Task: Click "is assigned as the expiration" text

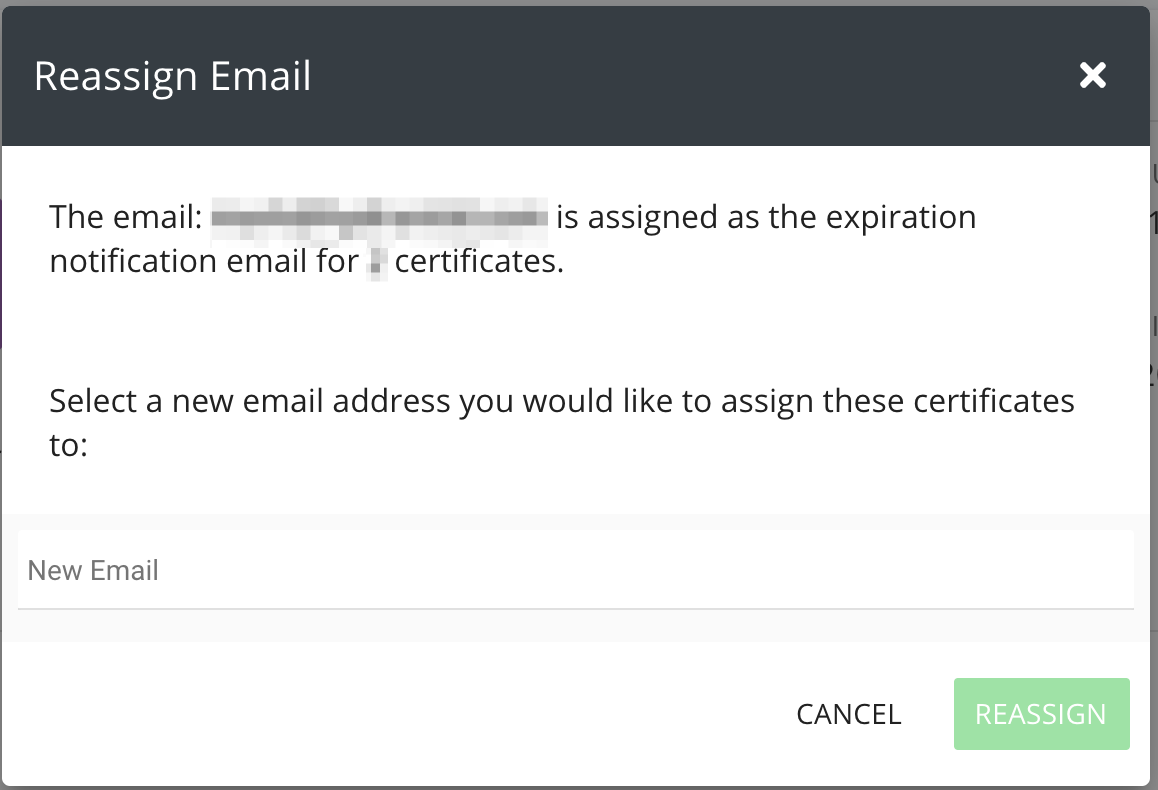Action: (x=766, y=217)
